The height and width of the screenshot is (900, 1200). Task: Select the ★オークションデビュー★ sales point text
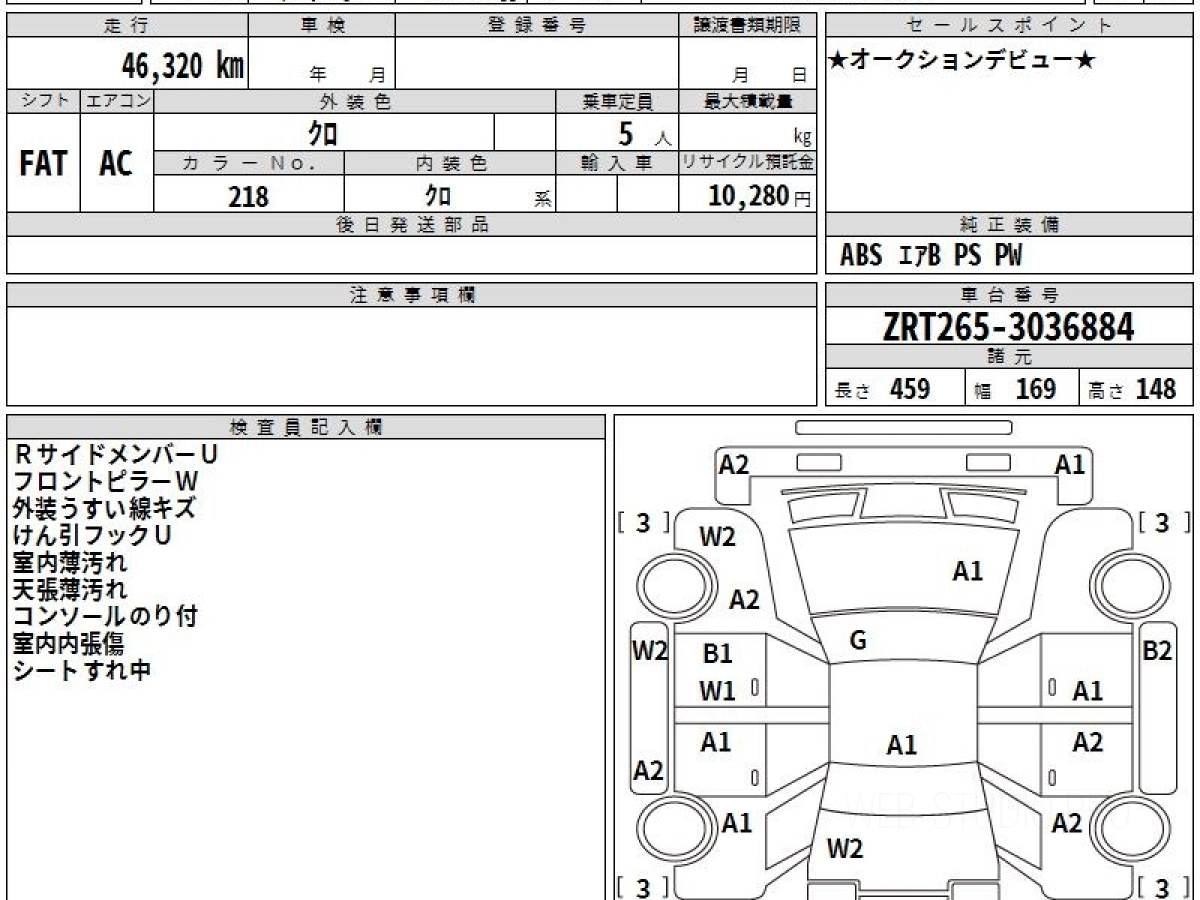point(962,62)
